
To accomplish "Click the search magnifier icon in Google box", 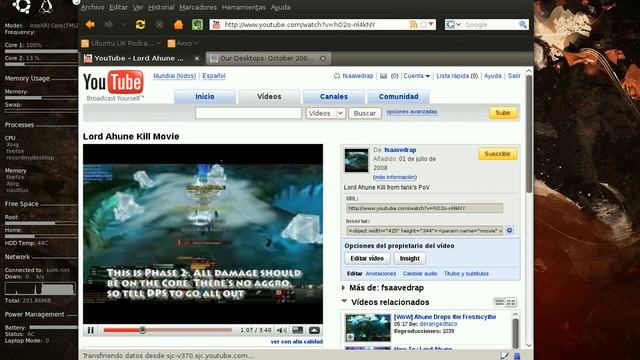I will [x=522, y=24].
